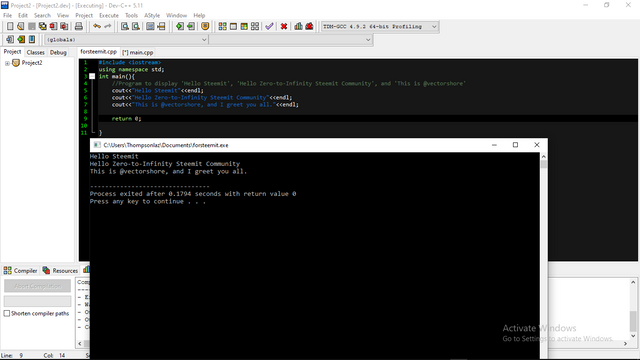Click the Undo arrow icon
The width and height of the screenshot is (640, 360).
point(97,27)
